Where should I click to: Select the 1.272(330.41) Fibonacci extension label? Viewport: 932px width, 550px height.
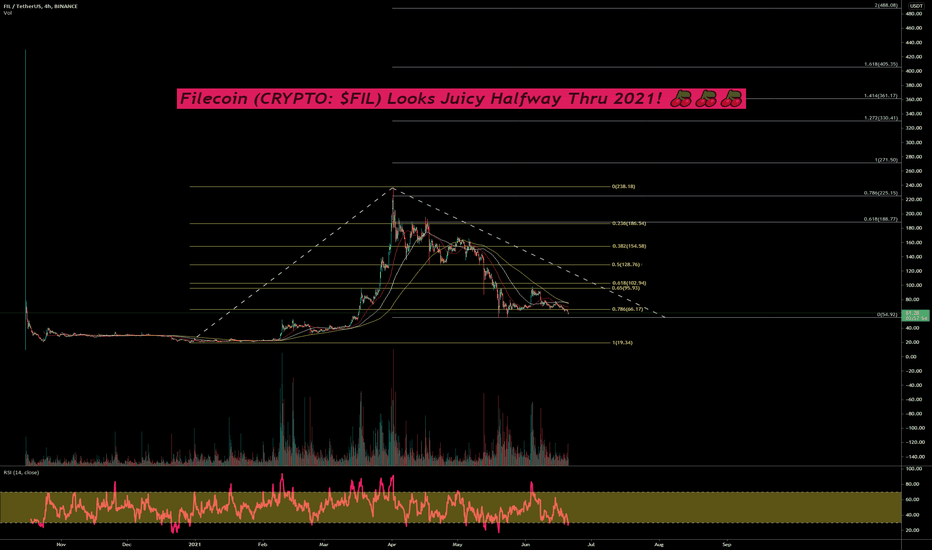pyautogui.click(x=881, y=118)
